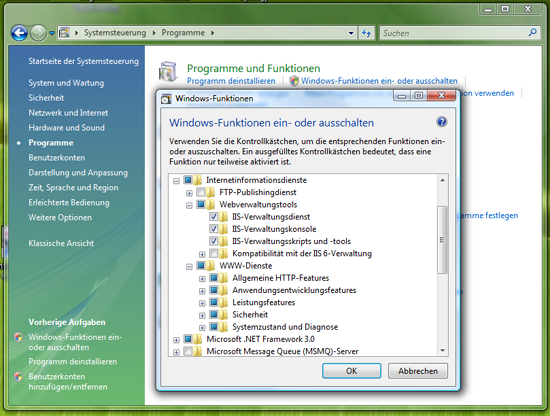The width and height of the screenshot is (550, 416).
Task: Click Systemsteuerung in the address breadcrumb
Action: pyautogui.click(x=115, y=33)
